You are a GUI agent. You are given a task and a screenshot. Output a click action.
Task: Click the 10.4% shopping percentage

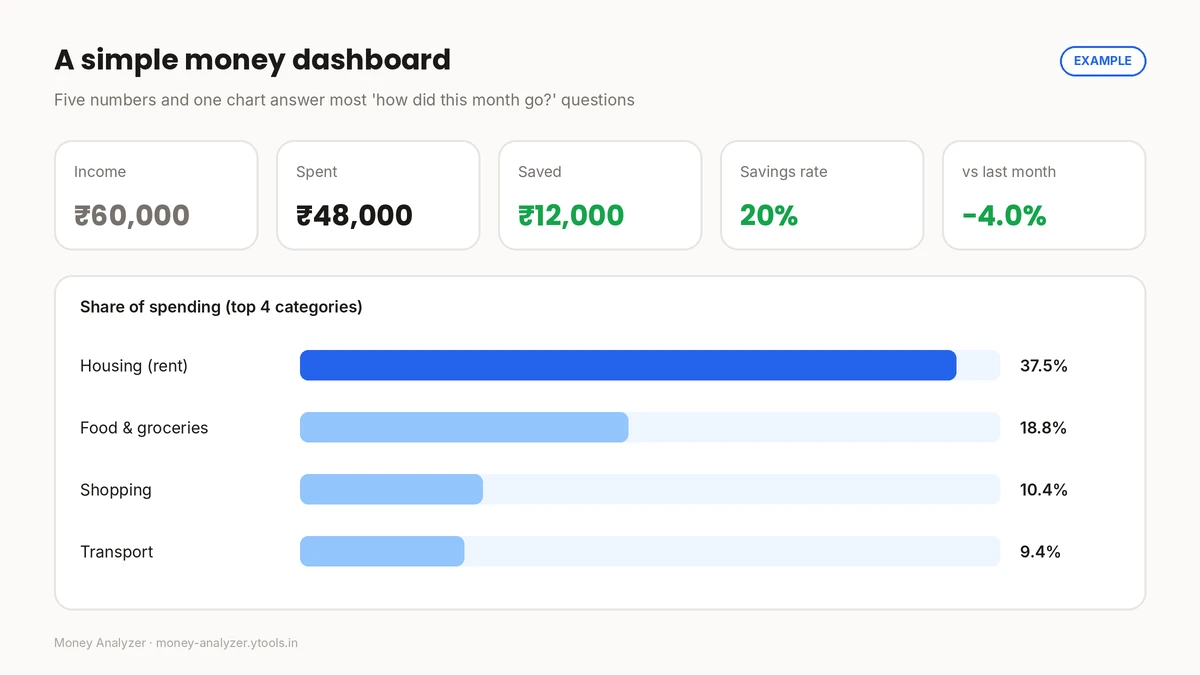click(1044, 490)
